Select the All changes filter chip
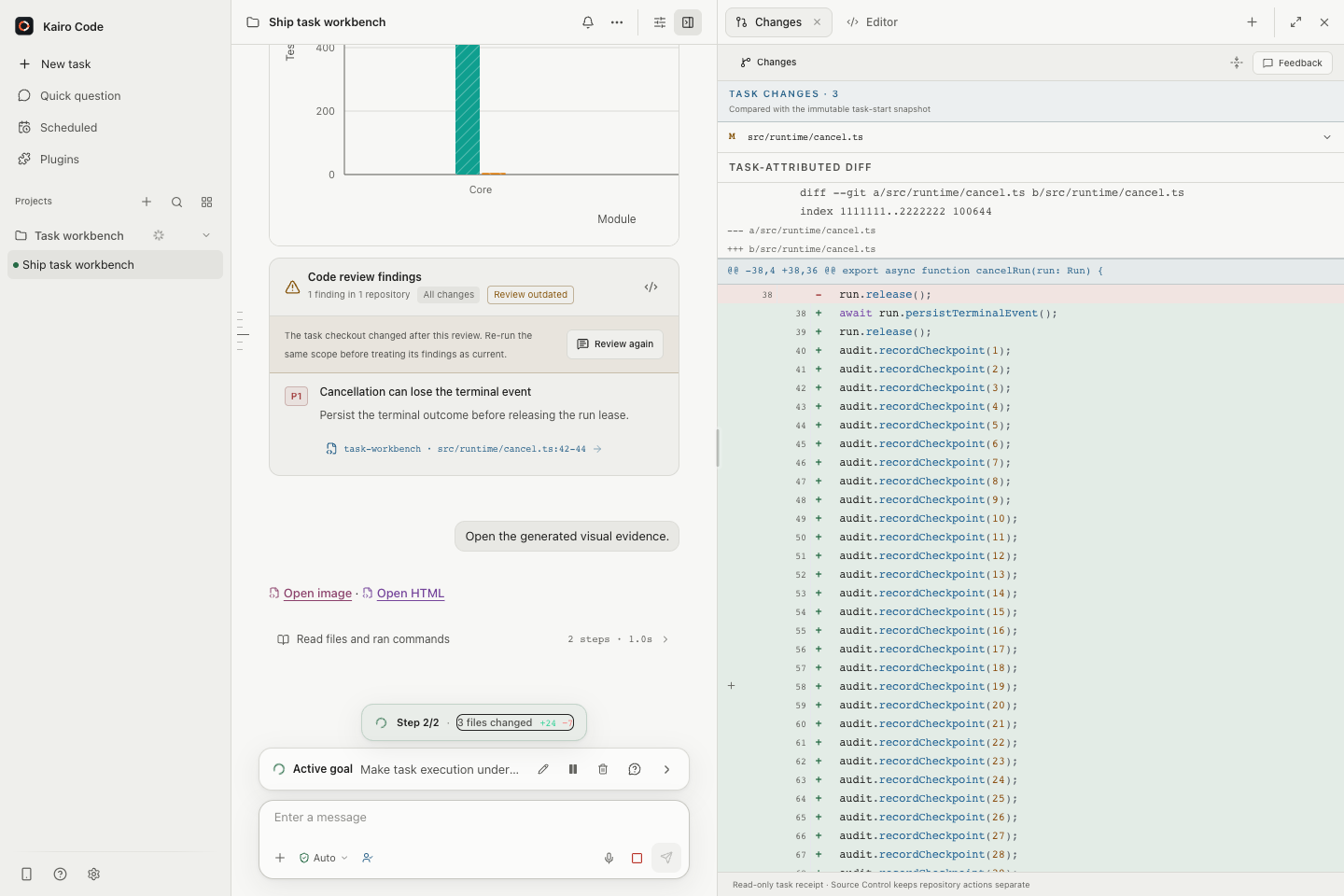This screenshot has height=896, width=1344. (449, 295)
